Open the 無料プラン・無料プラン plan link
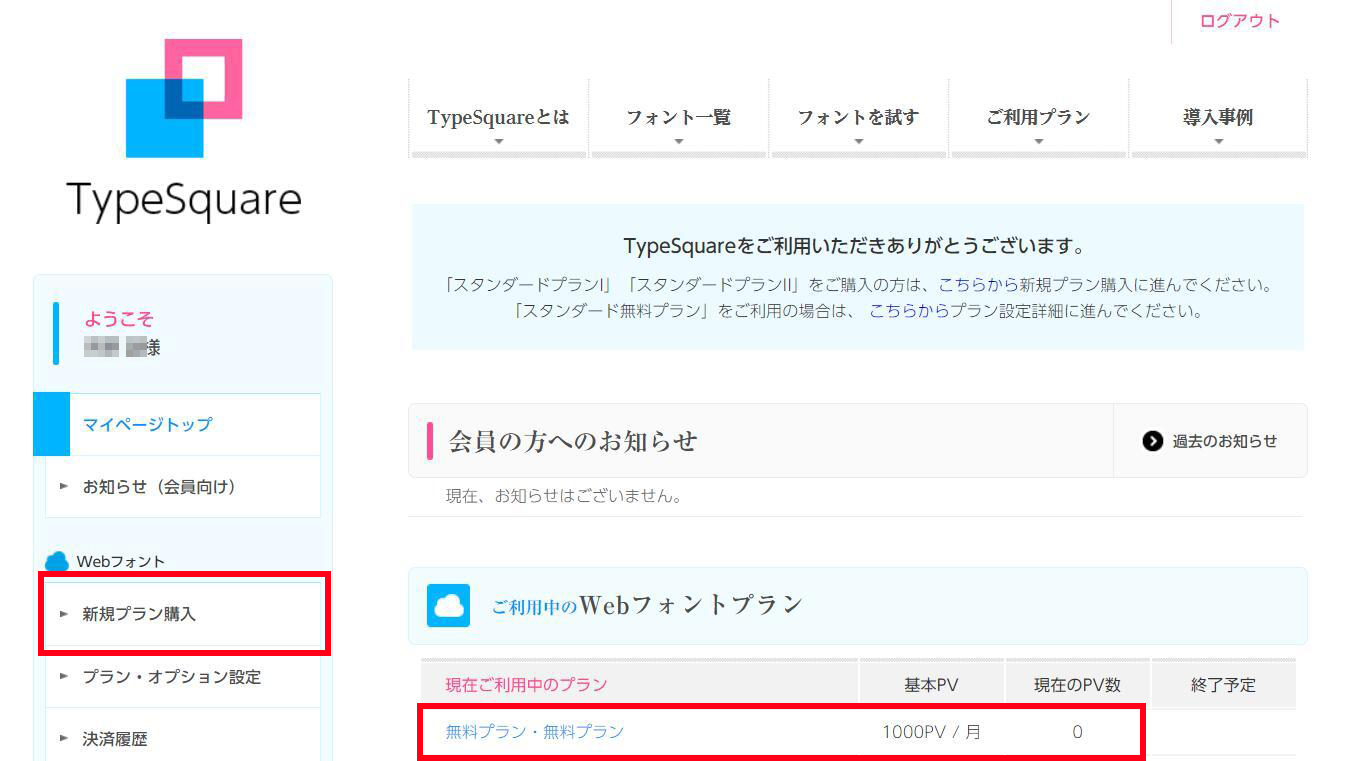 tap(535, 732)
